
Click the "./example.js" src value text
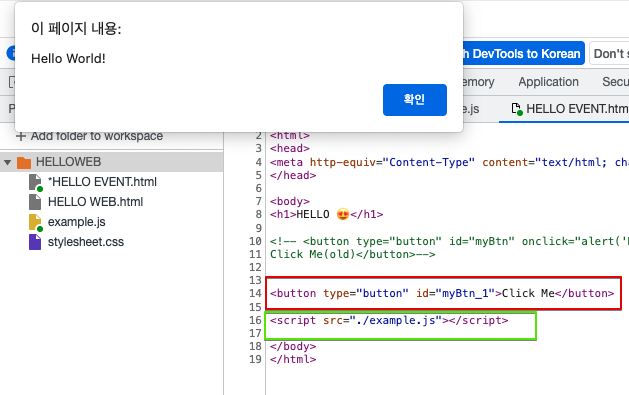pos(396,320)
